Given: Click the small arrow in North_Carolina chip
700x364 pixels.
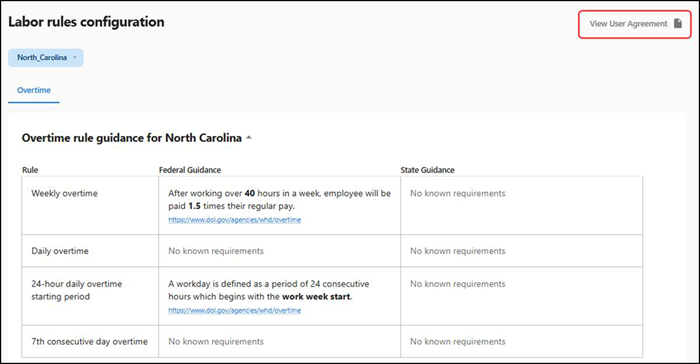Looking at the screenshot, I should point(75,57).
